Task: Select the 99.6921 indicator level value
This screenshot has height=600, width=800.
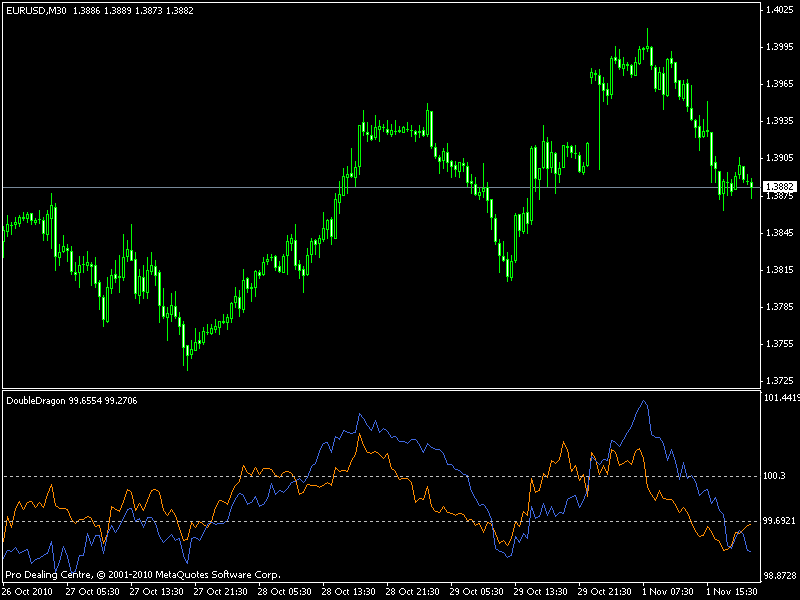Action: [x=779, y=520]
